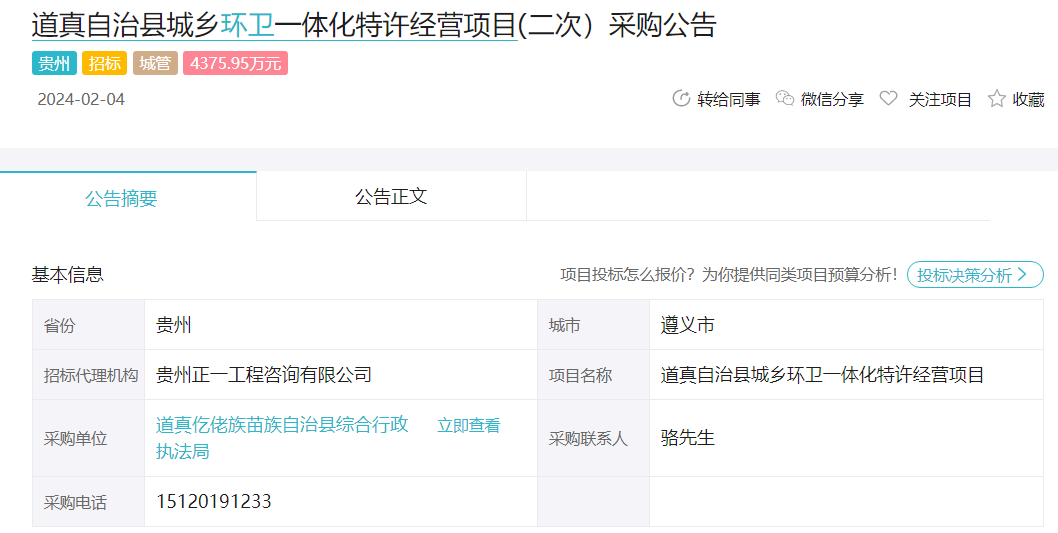Click the 投标决策分析 button
This screenshot has width=1058, height=533.
(975, 275)
